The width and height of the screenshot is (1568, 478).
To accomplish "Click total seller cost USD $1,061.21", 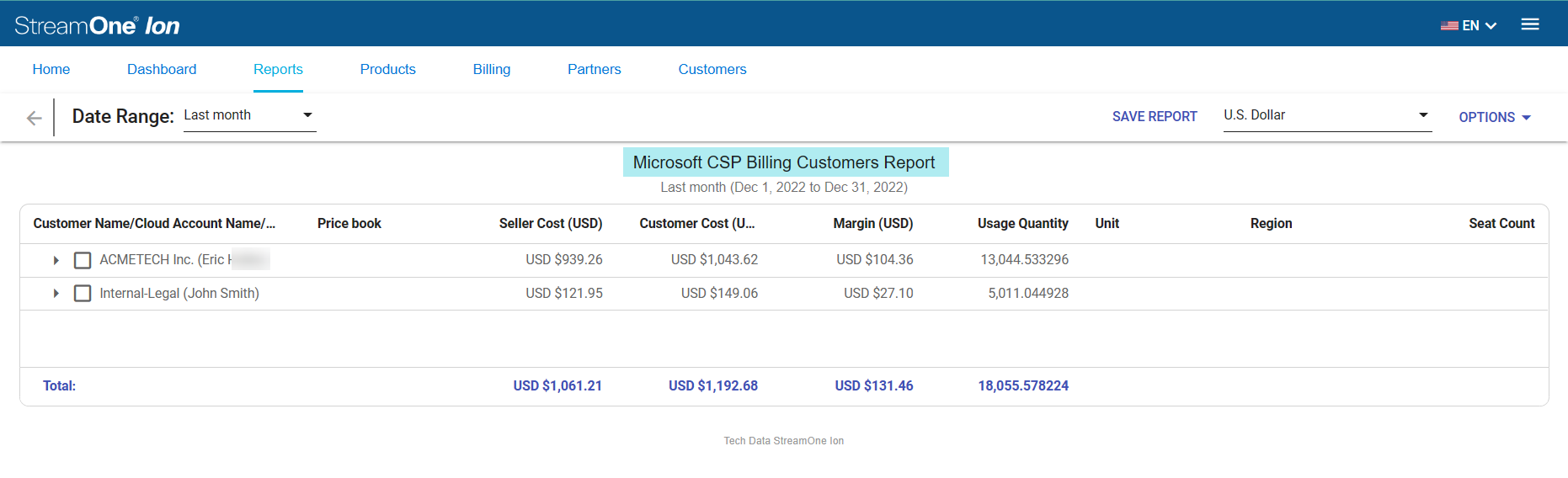I will [x=557, y=386].
